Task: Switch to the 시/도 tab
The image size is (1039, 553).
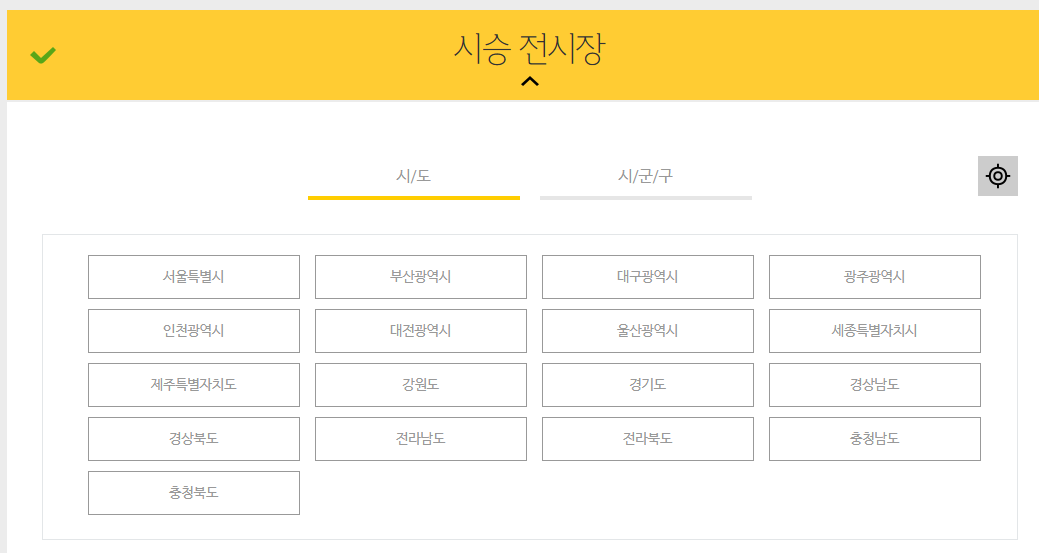Action: pyautogui.click(x=413, y=179)
